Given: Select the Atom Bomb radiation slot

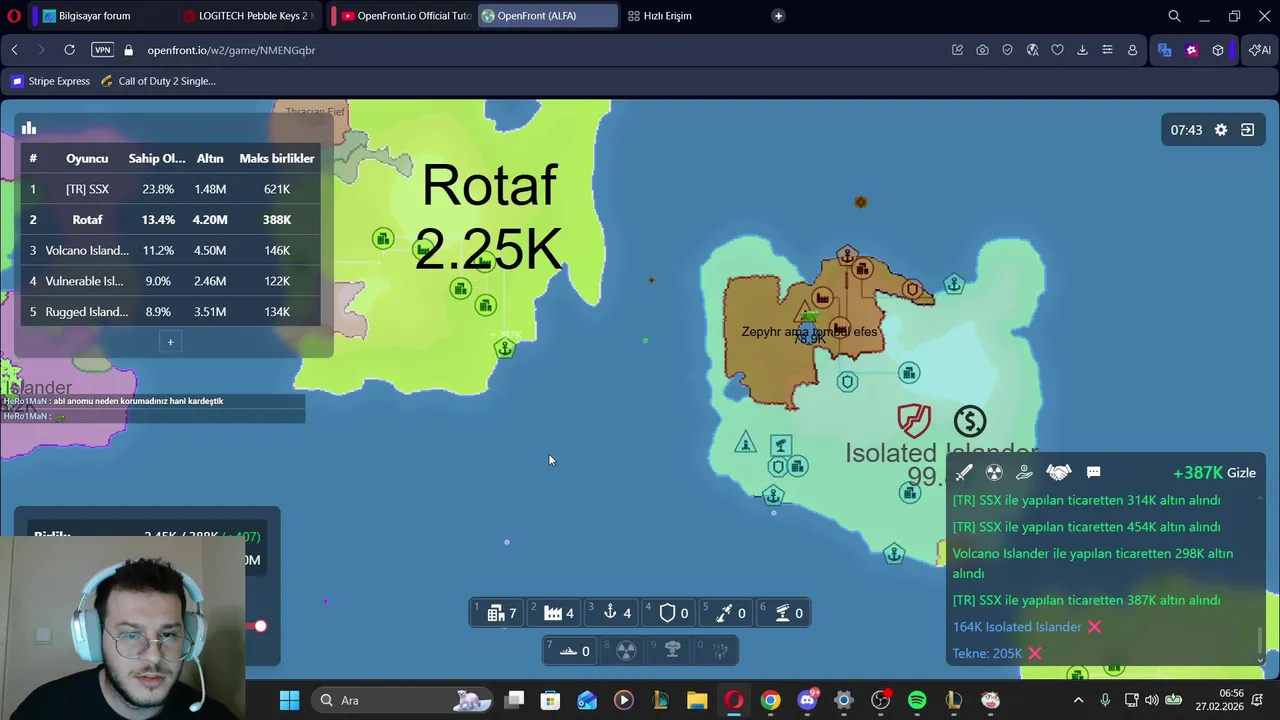Looking at the screenshot, I should click(626, 651).
